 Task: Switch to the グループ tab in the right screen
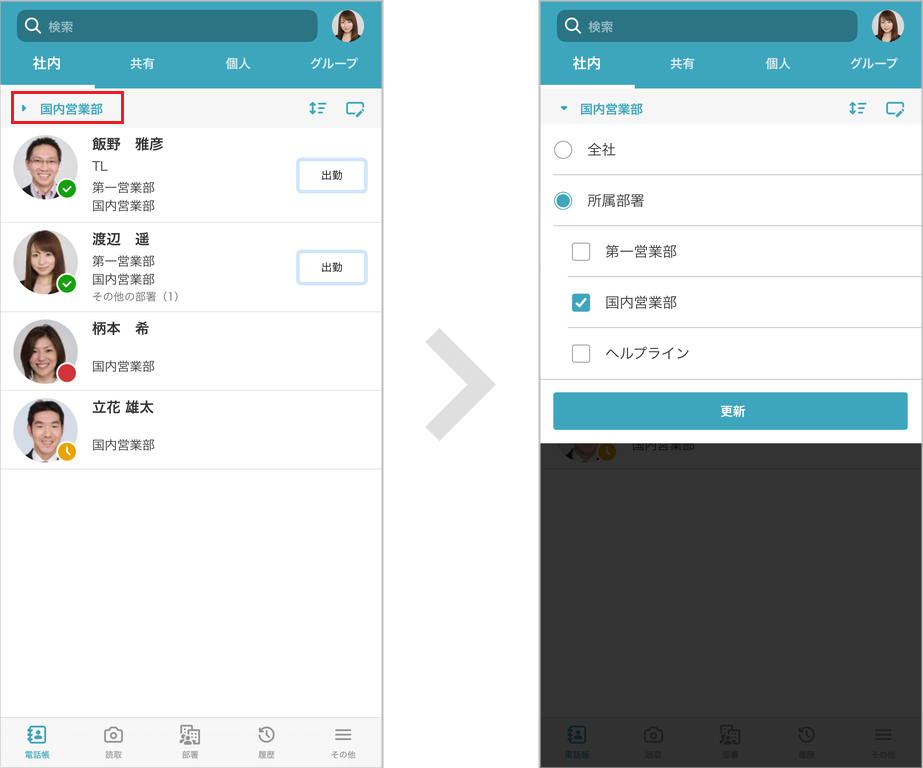coord(874,63)
